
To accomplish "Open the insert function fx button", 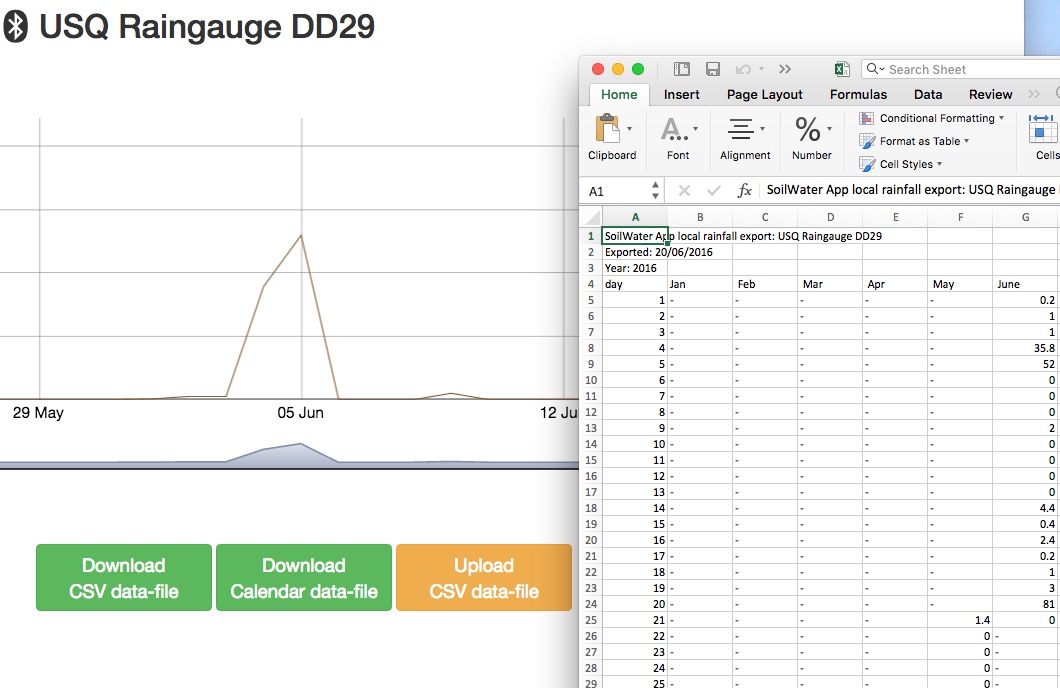I will pos(744,191).
